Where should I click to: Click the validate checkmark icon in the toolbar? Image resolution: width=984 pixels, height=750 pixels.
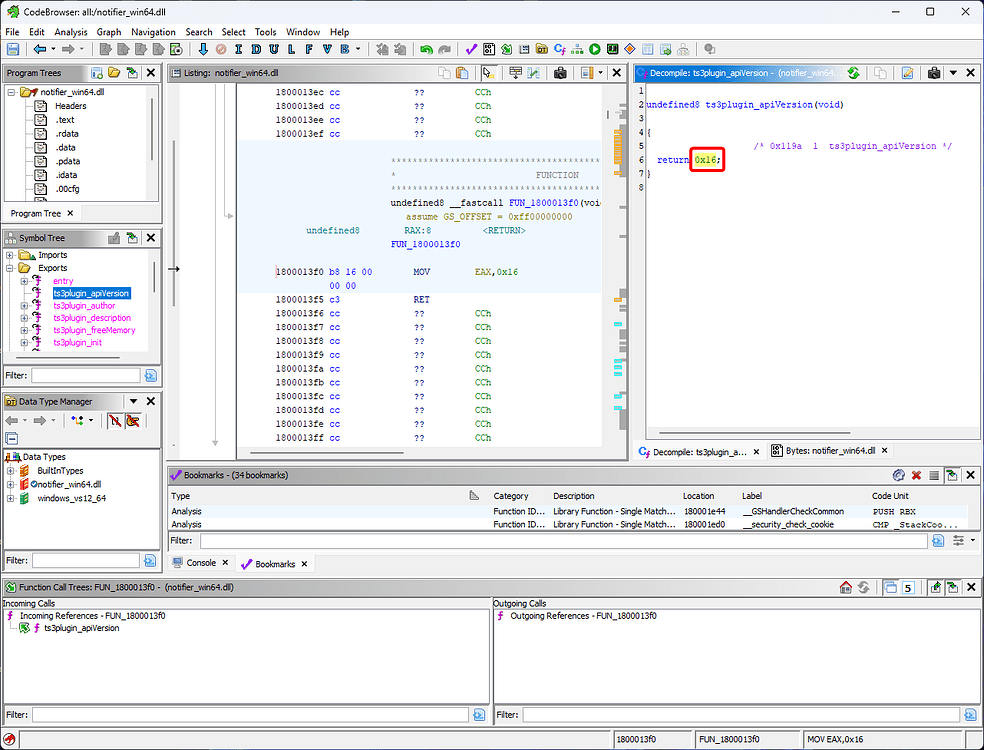pyautogui.click(x=470, y=49)
